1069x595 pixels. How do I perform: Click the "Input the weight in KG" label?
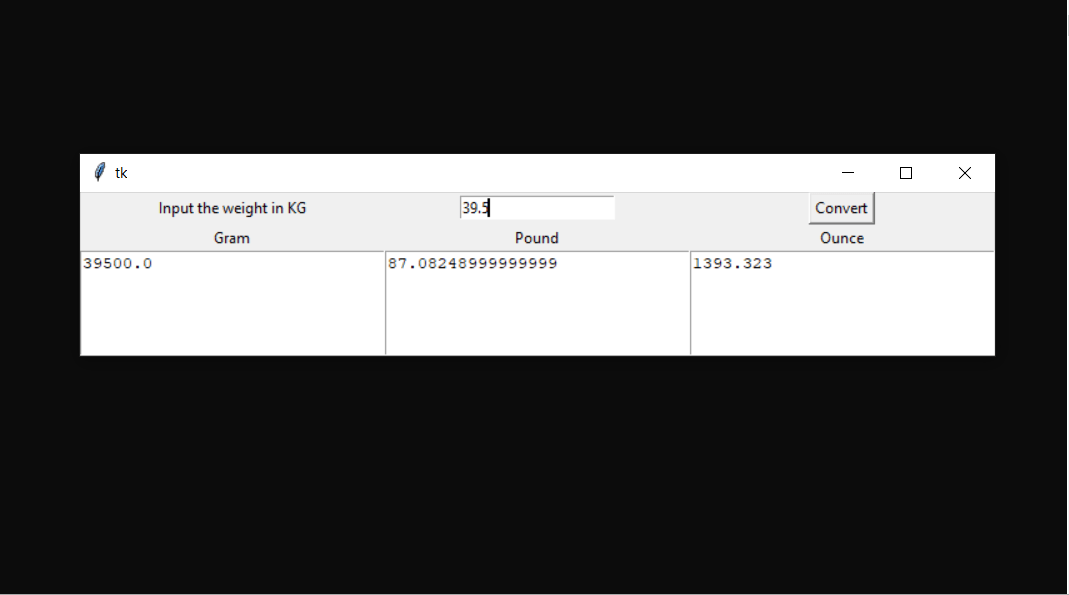(232, 208)
